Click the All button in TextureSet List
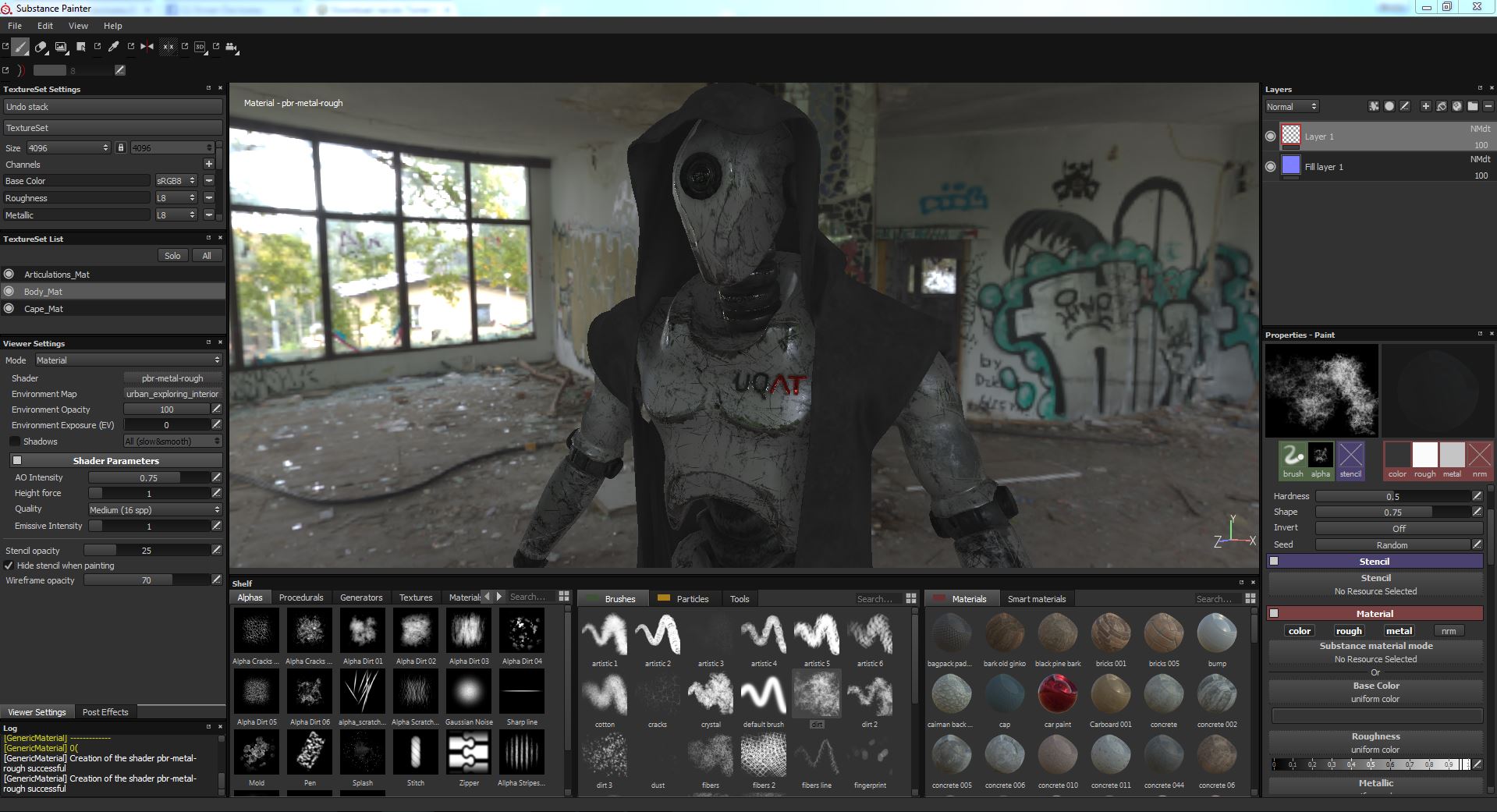The width and height of the screenshot is (1497, 812). [x=207, y=255]
